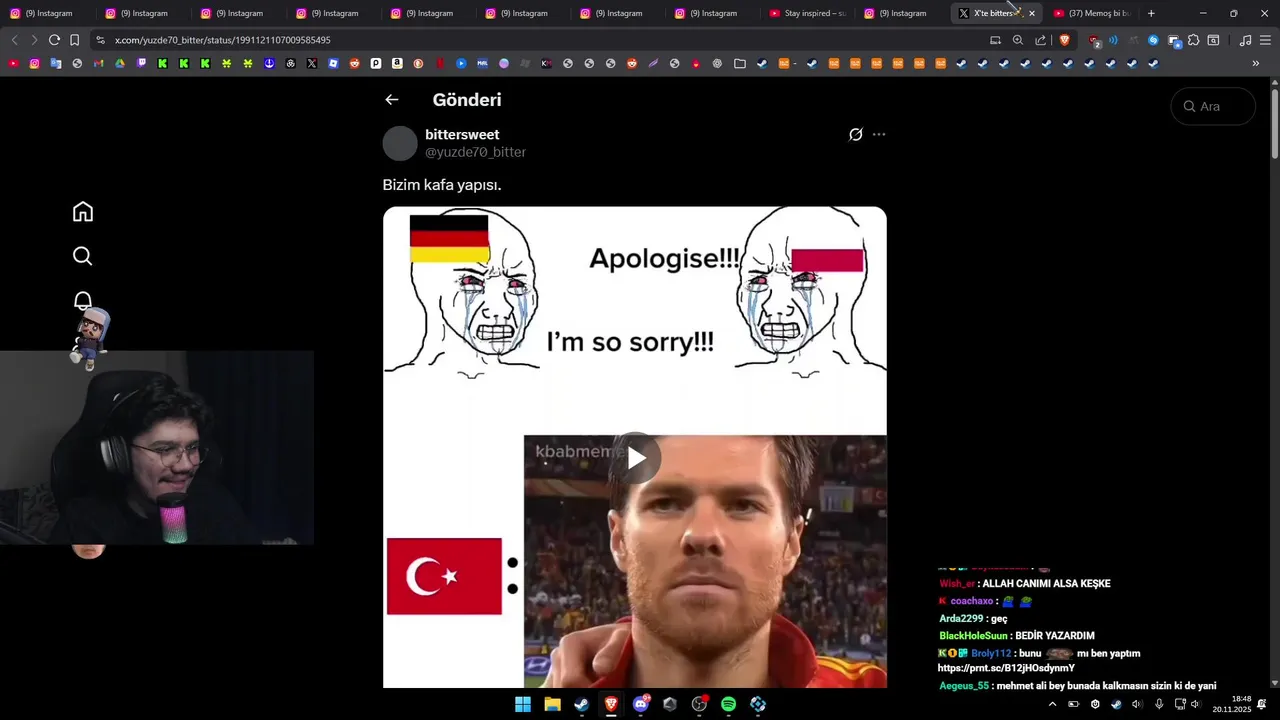Image resolution: width=1280 pixels, height=720 pixels.
Task: Switch to the (37) Memoş YouTube tab
Action: pos(1092,13)
